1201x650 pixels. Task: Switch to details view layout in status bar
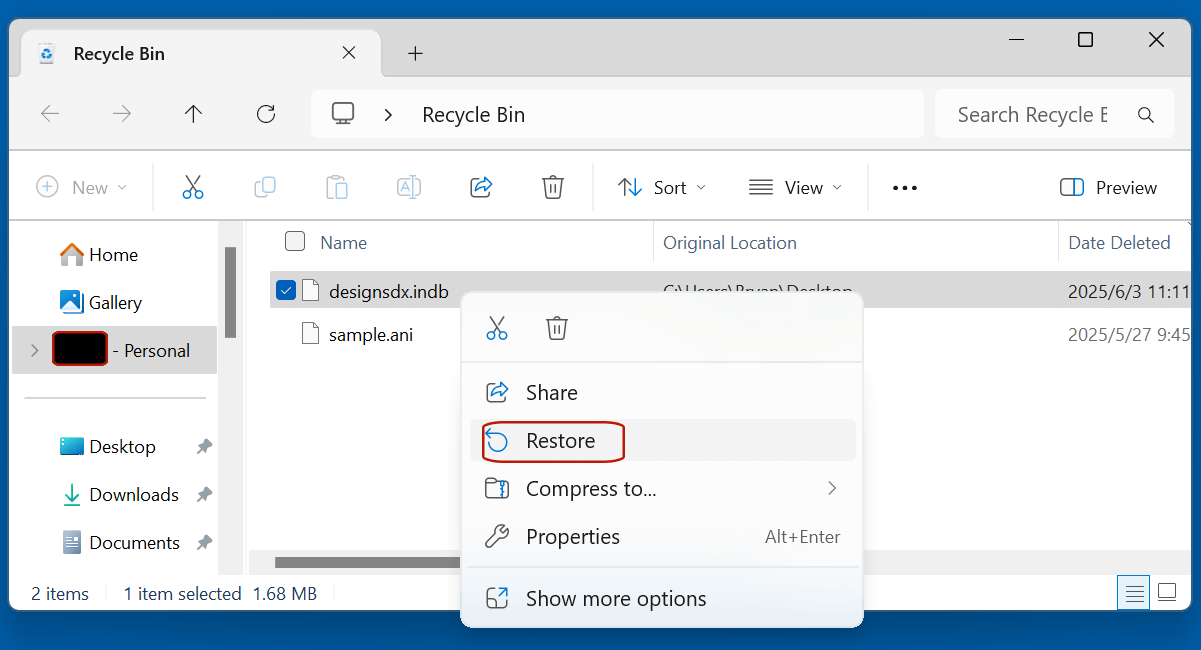tap(1133, 592)
